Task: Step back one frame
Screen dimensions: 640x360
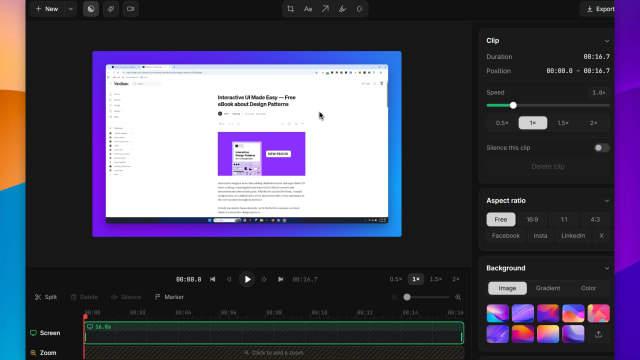Action: pyautogui.click(x=229, y=280)
